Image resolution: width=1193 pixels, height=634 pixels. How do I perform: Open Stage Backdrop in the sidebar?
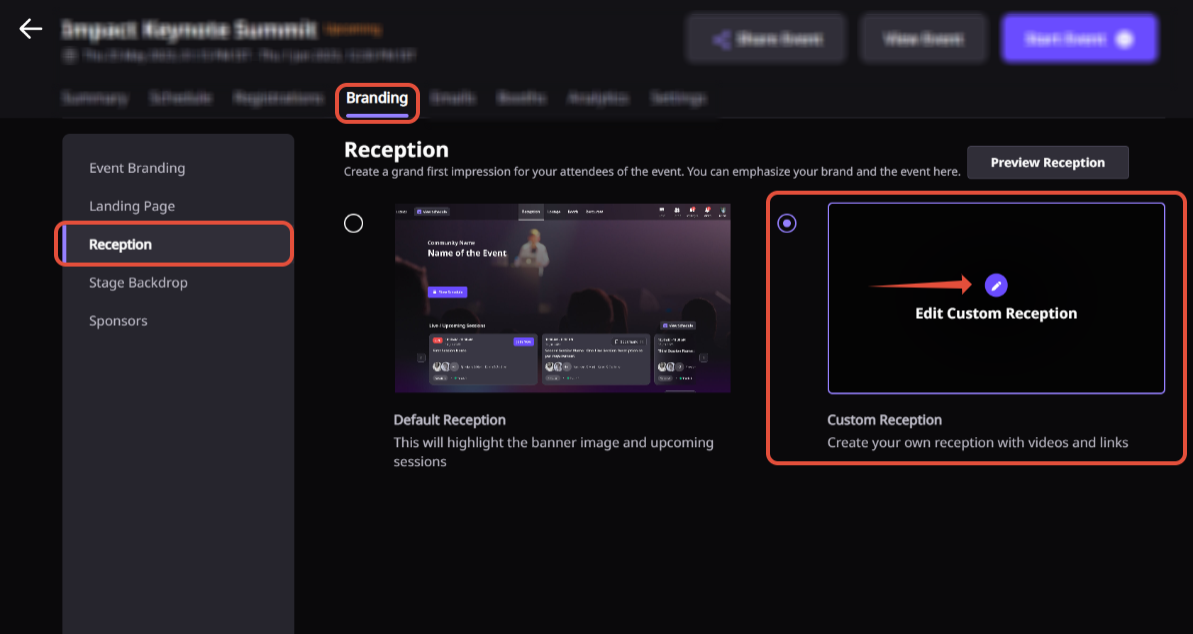pyautogui.click(x=138, y=282)
